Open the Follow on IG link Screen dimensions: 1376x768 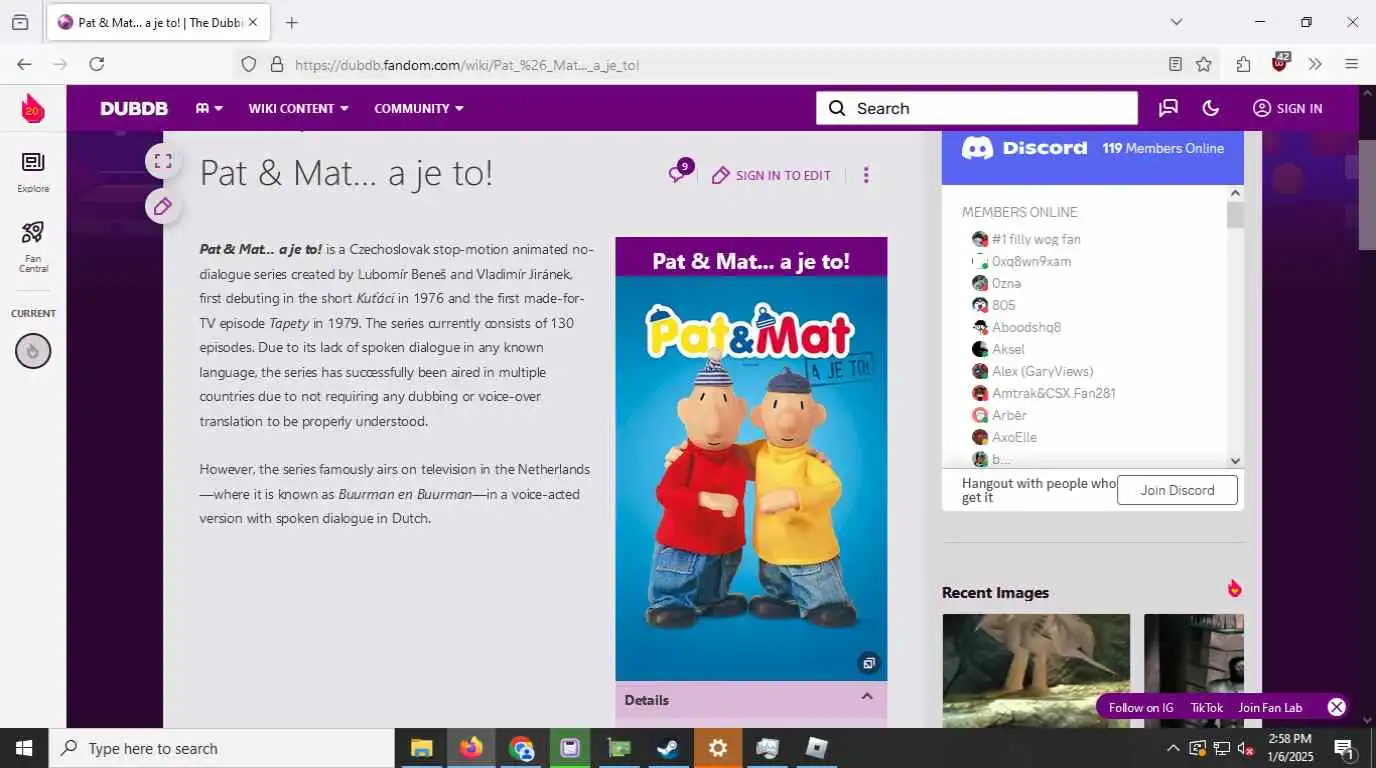tap(1141, 707)
